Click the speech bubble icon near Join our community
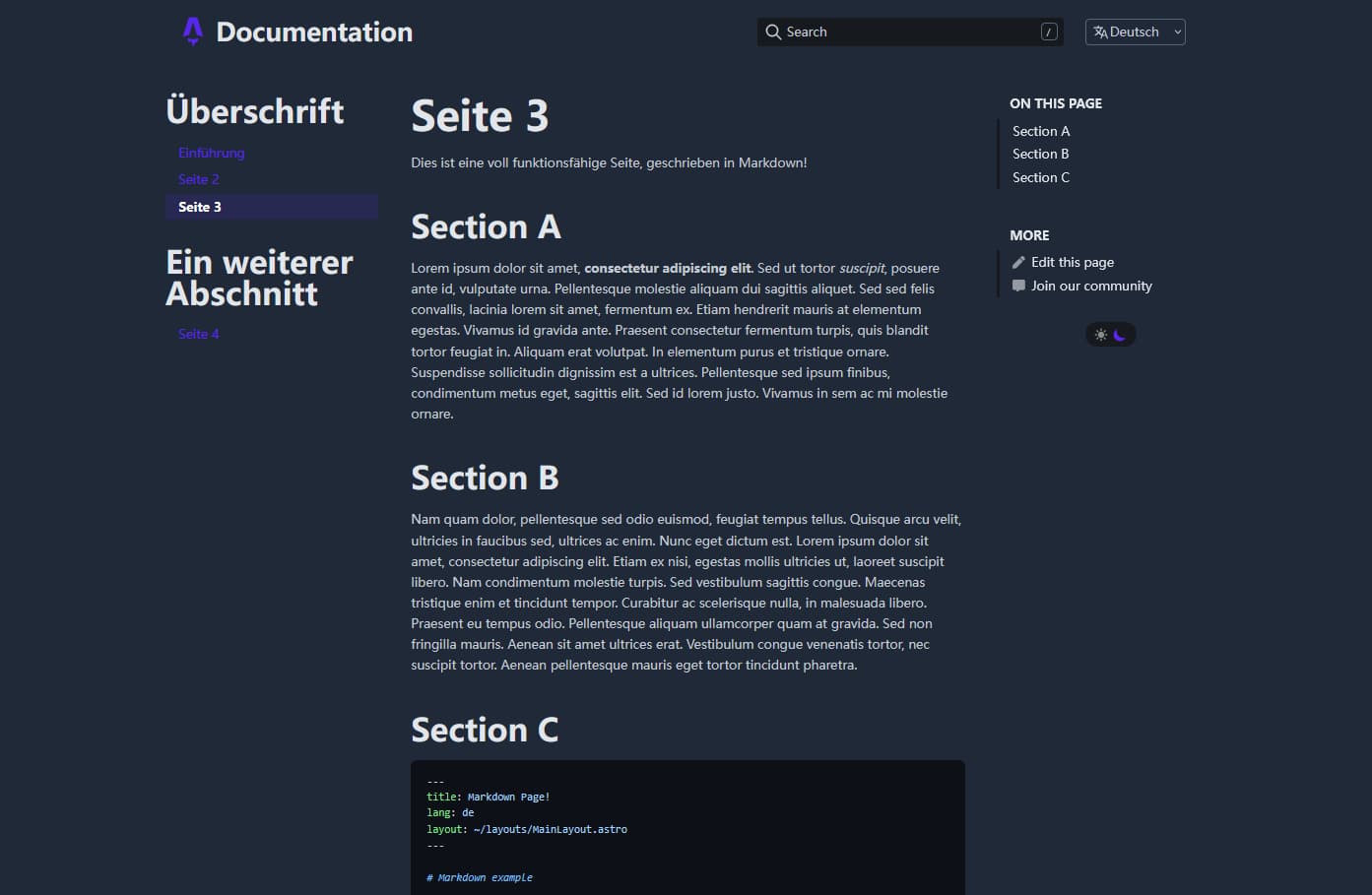The width and height of the screenshot is (1372, 895). click(1017, 286)
